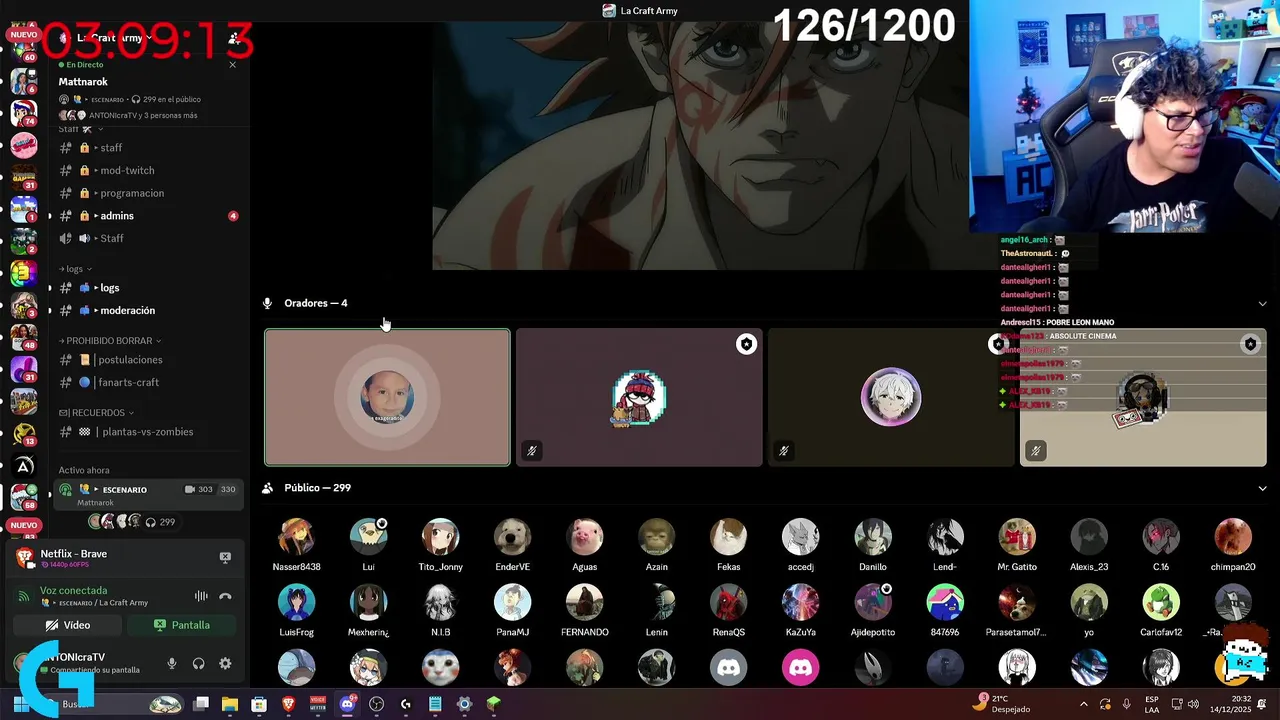
Task: Open File Explorer from taskbar
Action: 230,704
